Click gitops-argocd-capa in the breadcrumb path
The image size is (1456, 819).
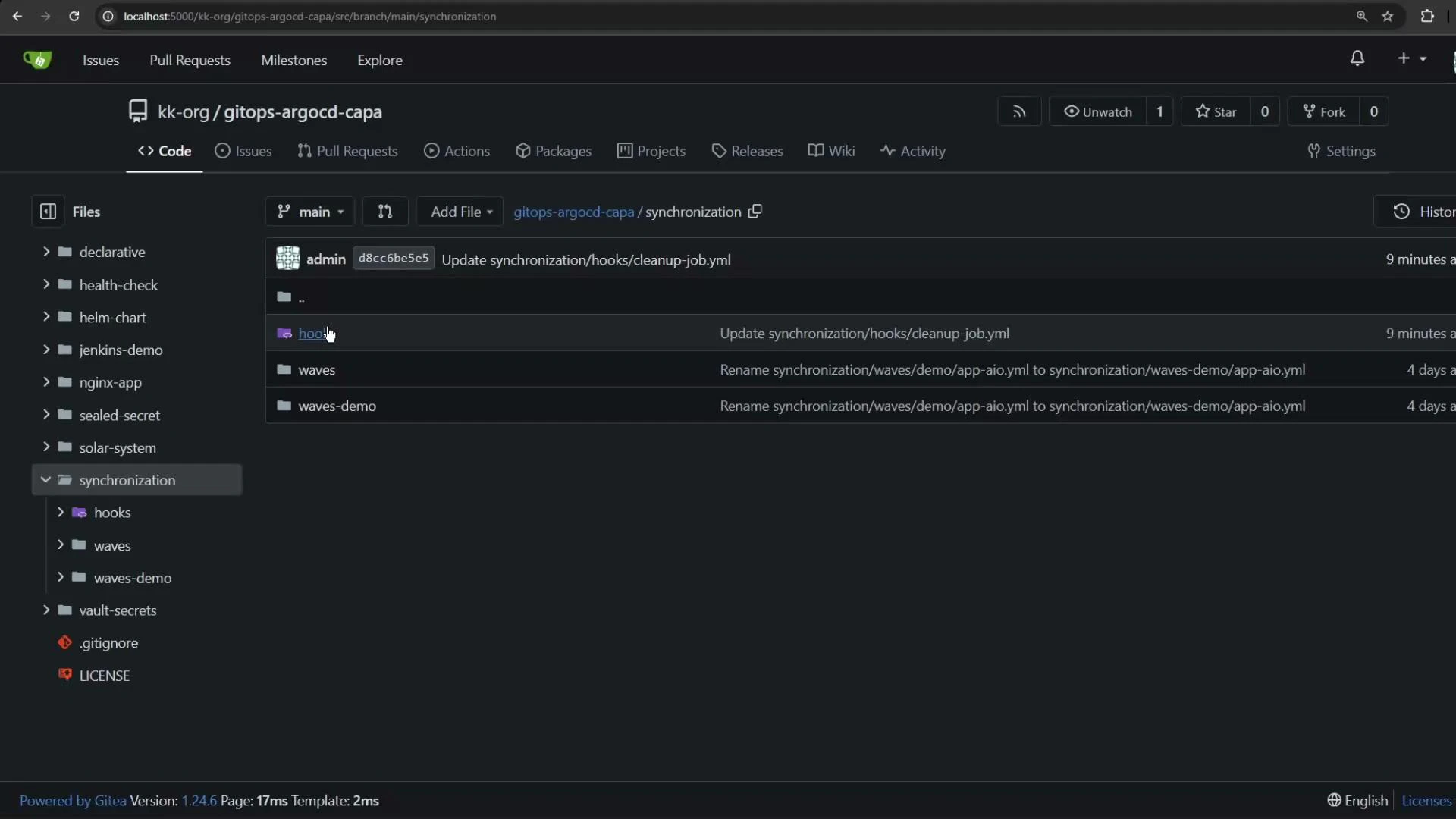coord(574,212)
